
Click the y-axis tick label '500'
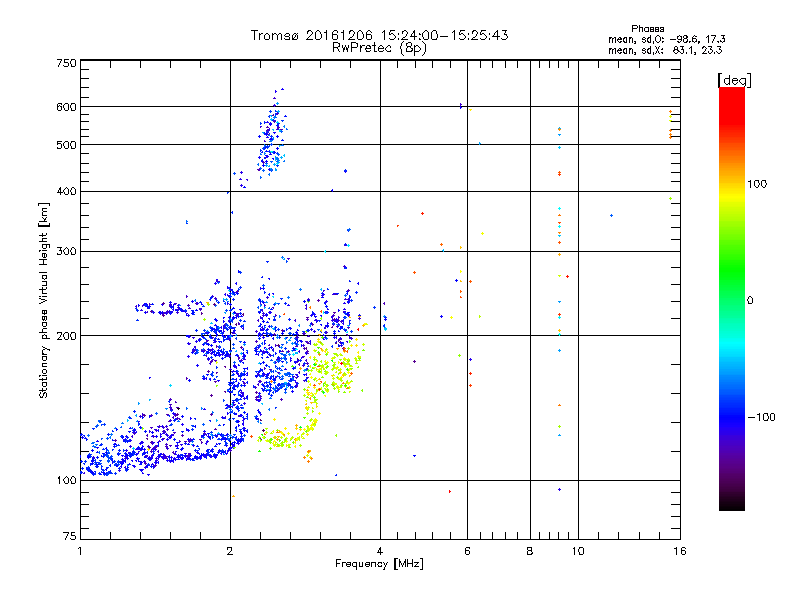click(67, 145)
